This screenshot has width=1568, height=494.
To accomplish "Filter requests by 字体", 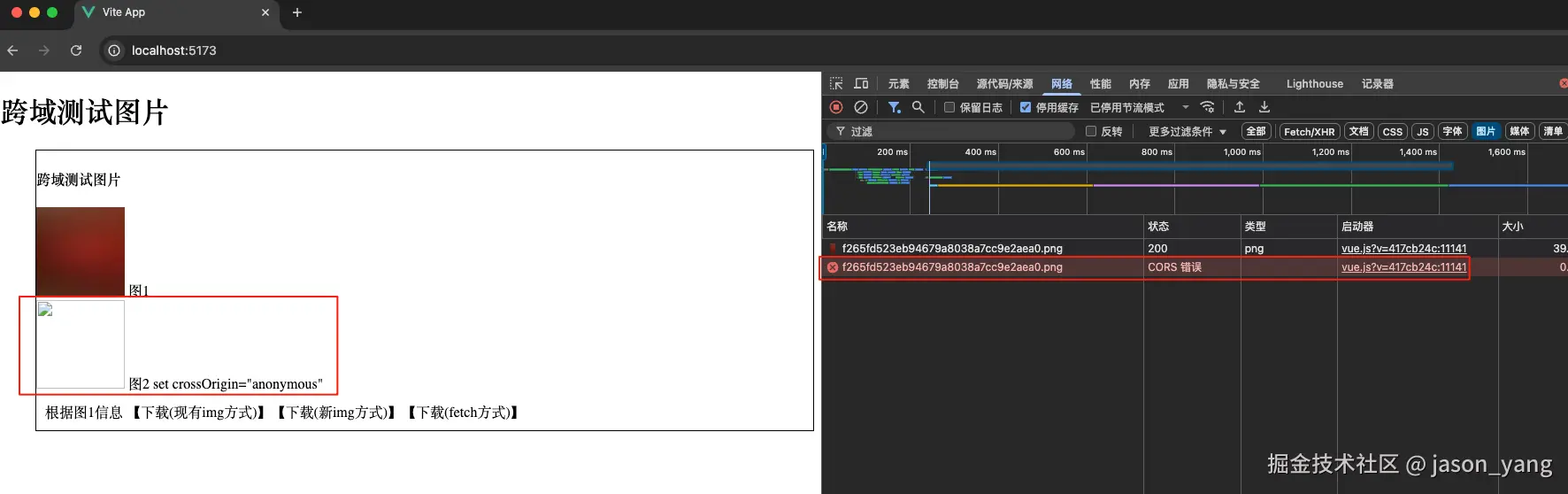I will pos(1453,131).
